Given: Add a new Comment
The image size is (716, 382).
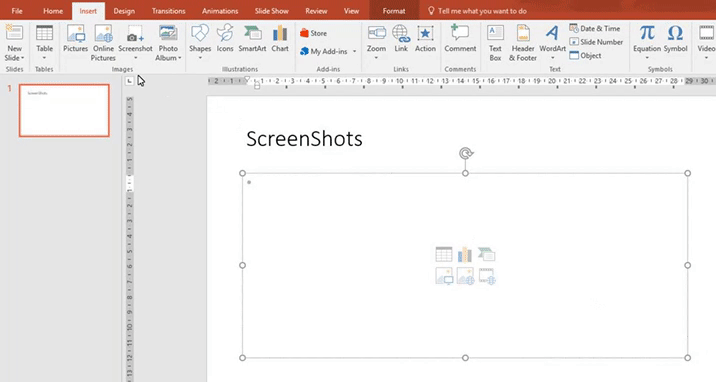Looking at the screenshot, I should click(460, 38).
